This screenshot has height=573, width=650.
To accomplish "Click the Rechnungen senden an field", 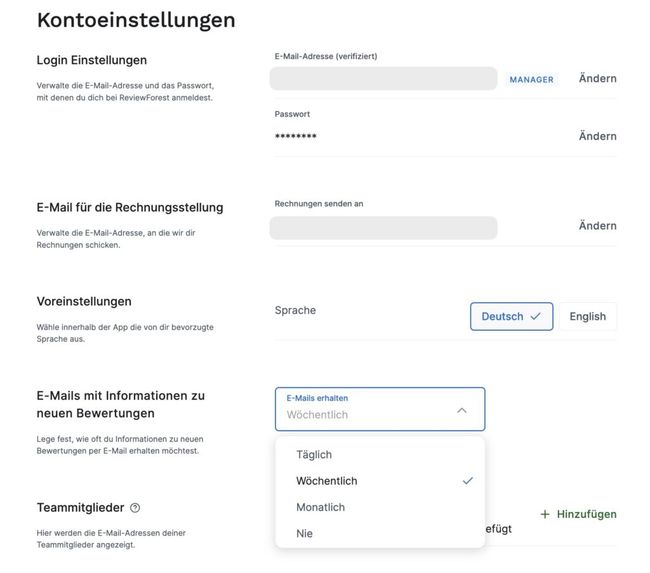I will [384, 228].
